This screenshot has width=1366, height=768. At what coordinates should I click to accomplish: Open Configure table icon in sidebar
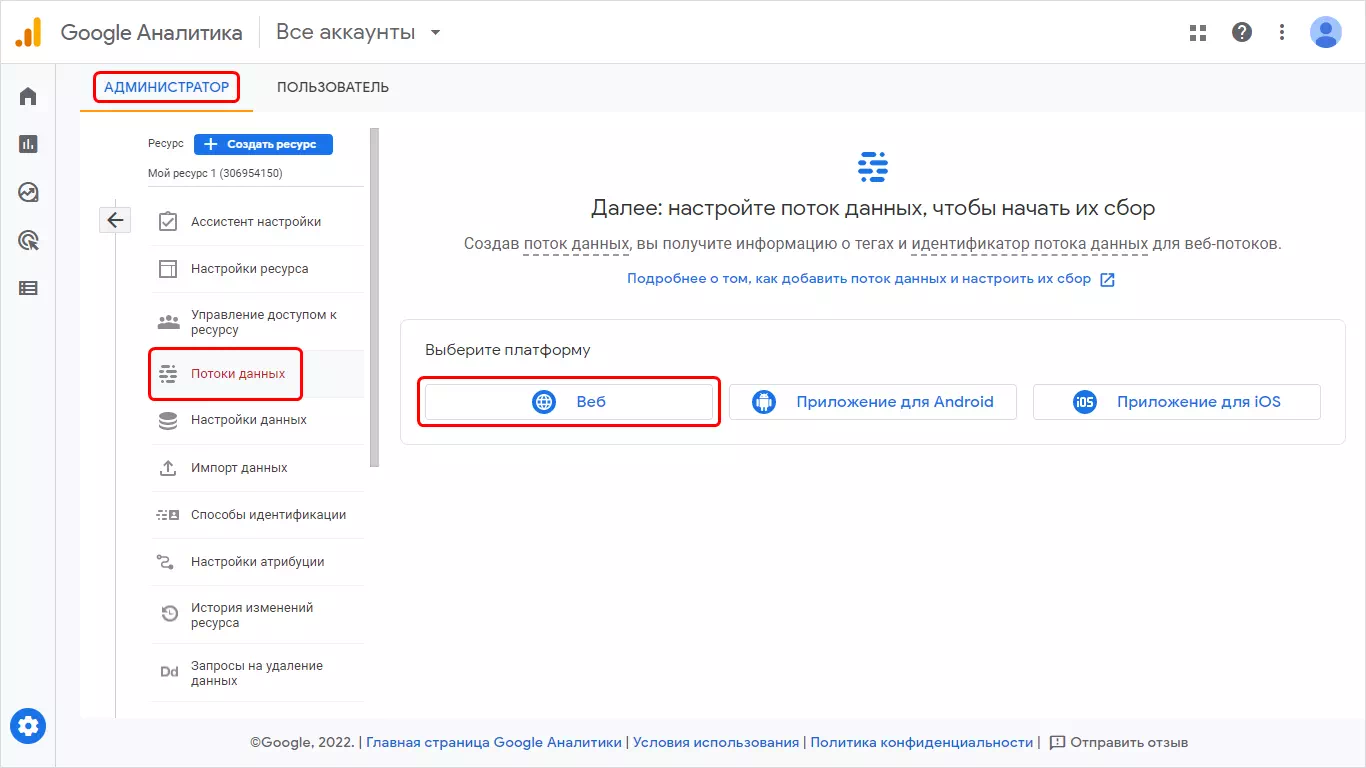(x=28, y=288)
